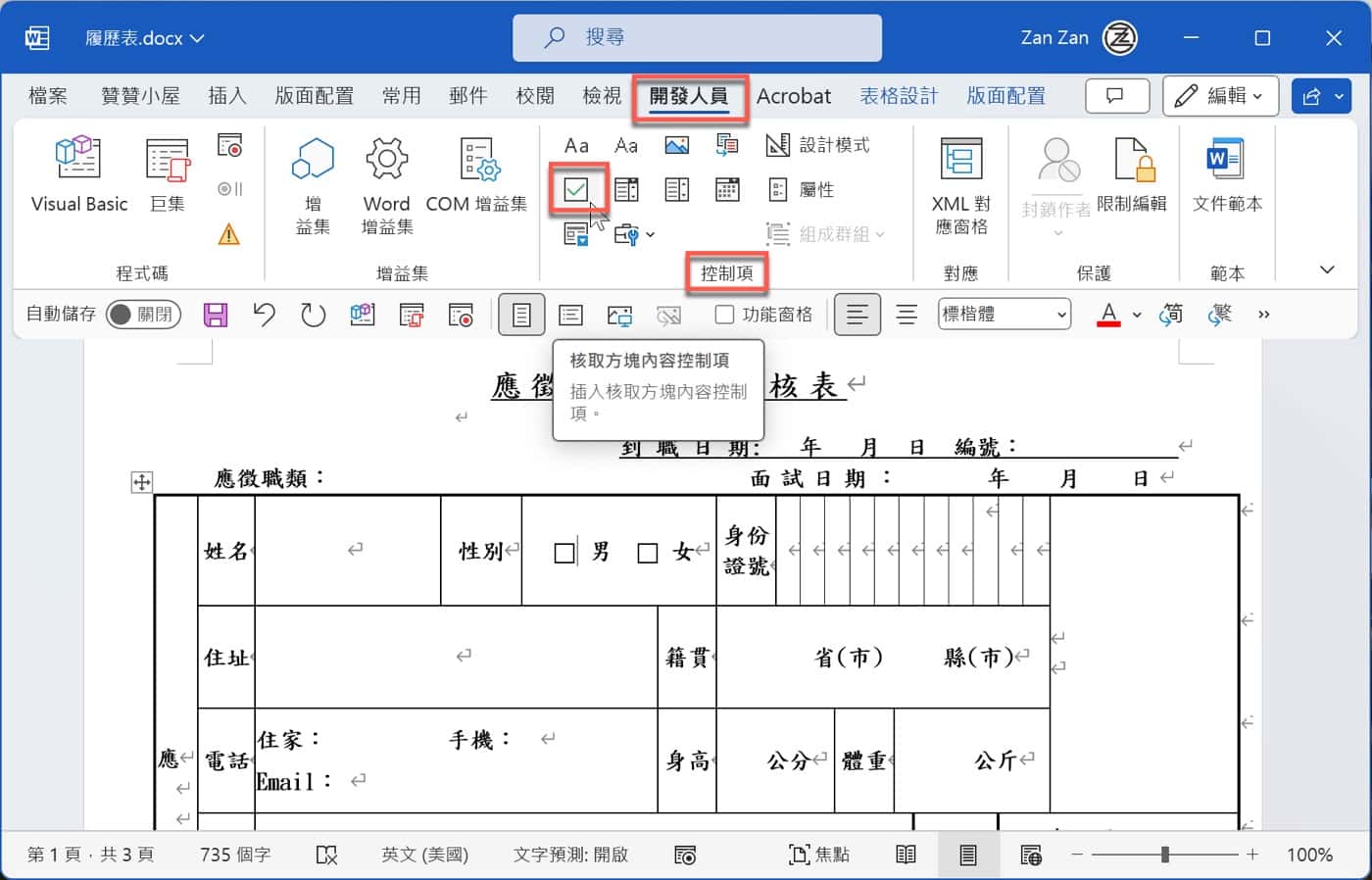
Task: Center align text in quick toolbar
Action: point(906,315)
